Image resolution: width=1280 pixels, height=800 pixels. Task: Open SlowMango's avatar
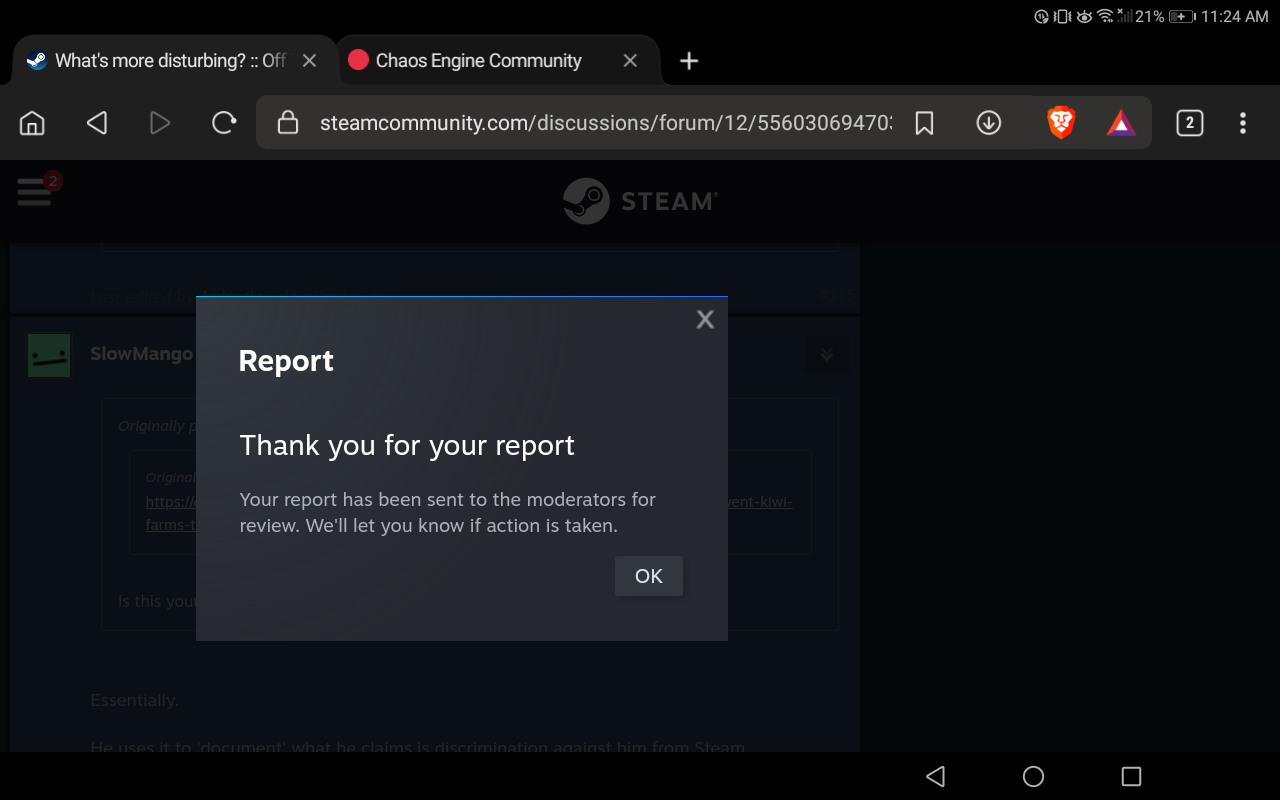[49, 355]
